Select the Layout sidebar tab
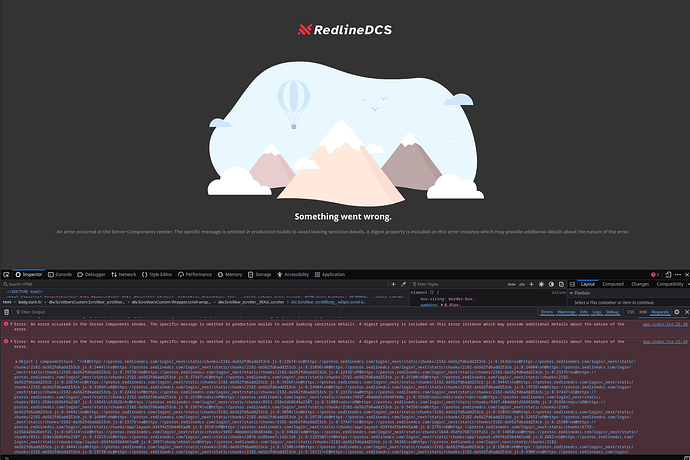Viewport: 690px width, 460px height. click(x=587, y=284)
